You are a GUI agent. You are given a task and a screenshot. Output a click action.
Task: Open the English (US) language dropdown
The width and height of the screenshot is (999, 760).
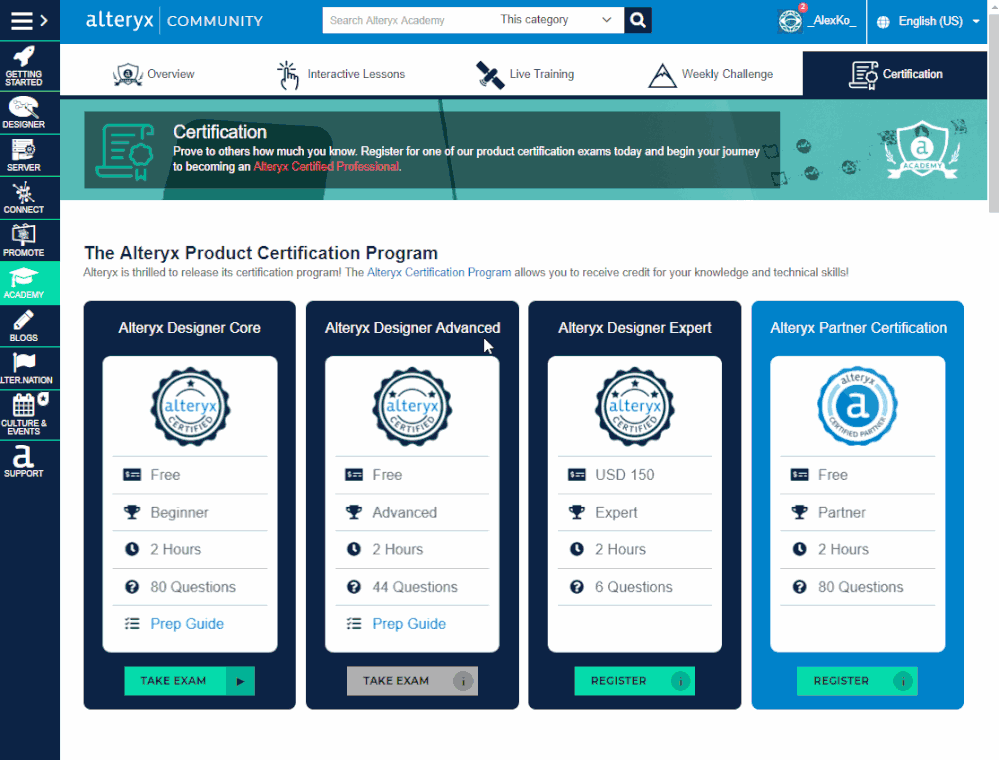930,19
